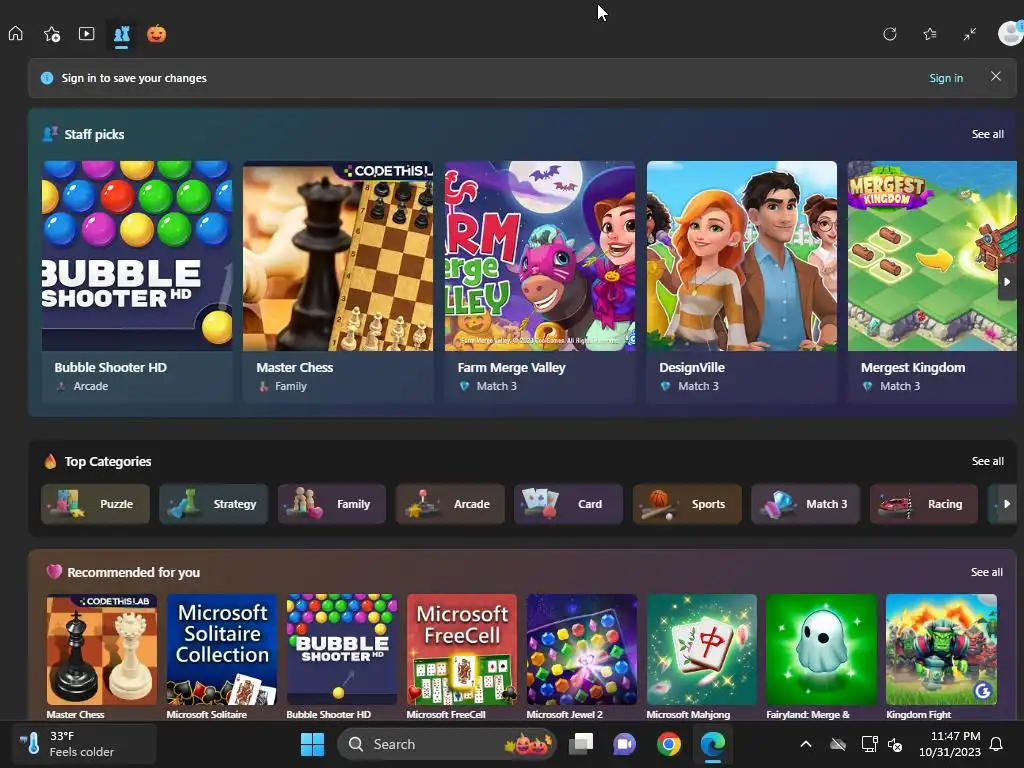Open Mergest Kingdom game card
1024x768 pixels.
coord(932,281)
